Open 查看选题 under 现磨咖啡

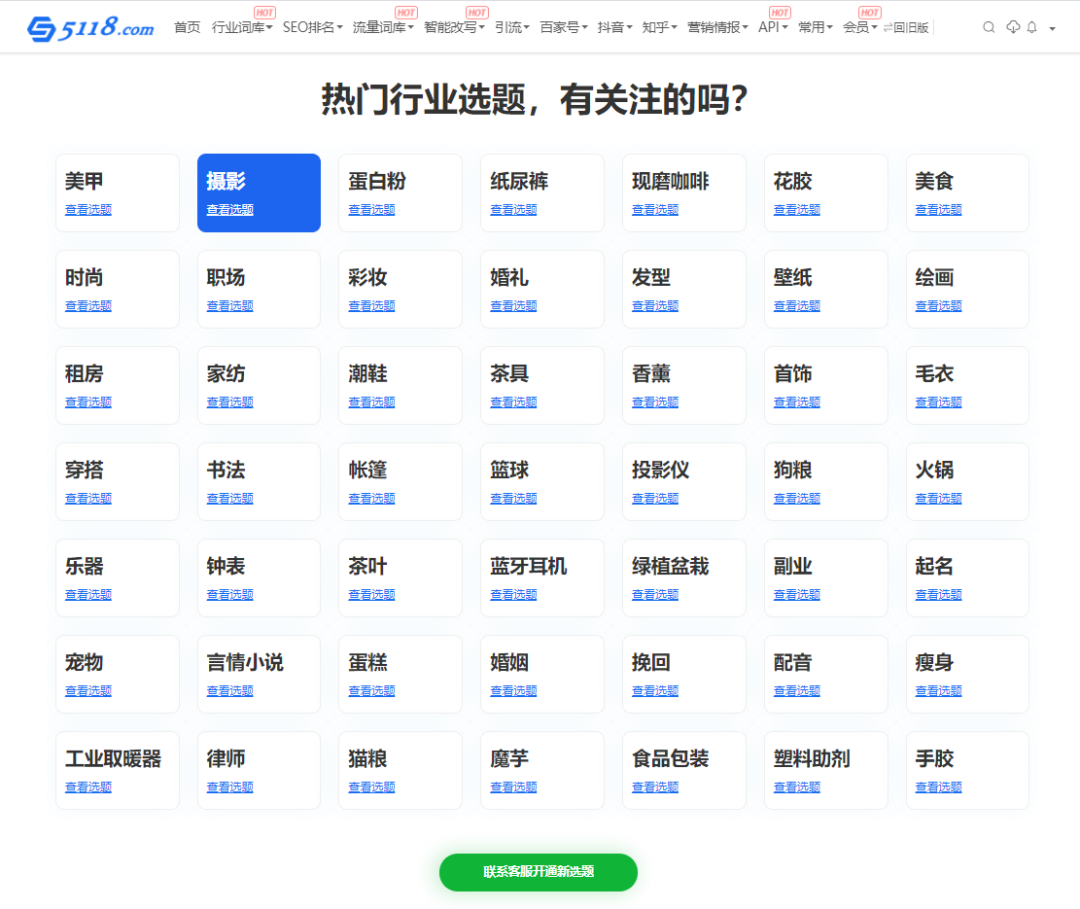[655, 209]
